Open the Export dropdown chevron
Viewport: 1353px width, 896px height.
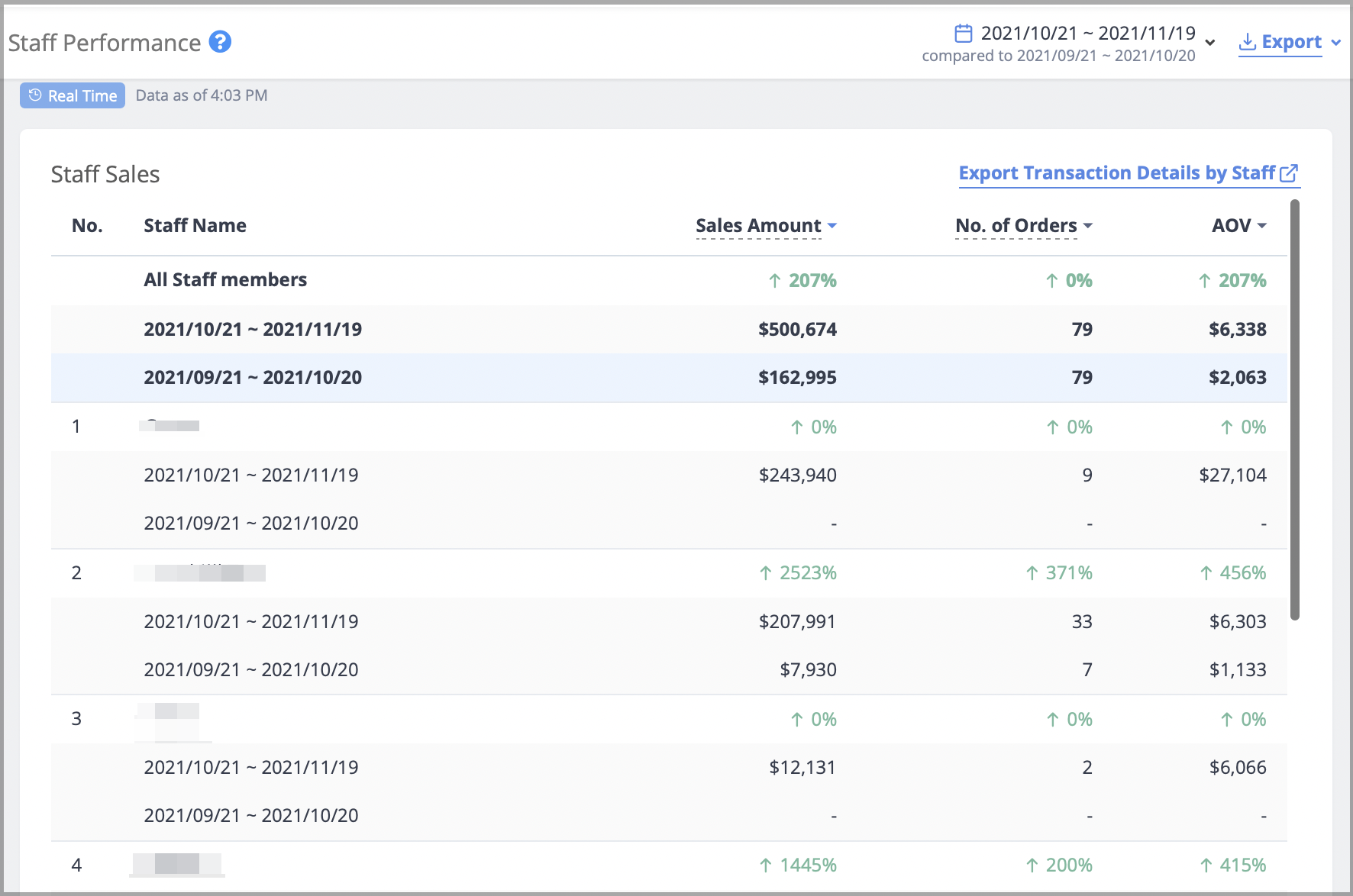(1336, 43)
